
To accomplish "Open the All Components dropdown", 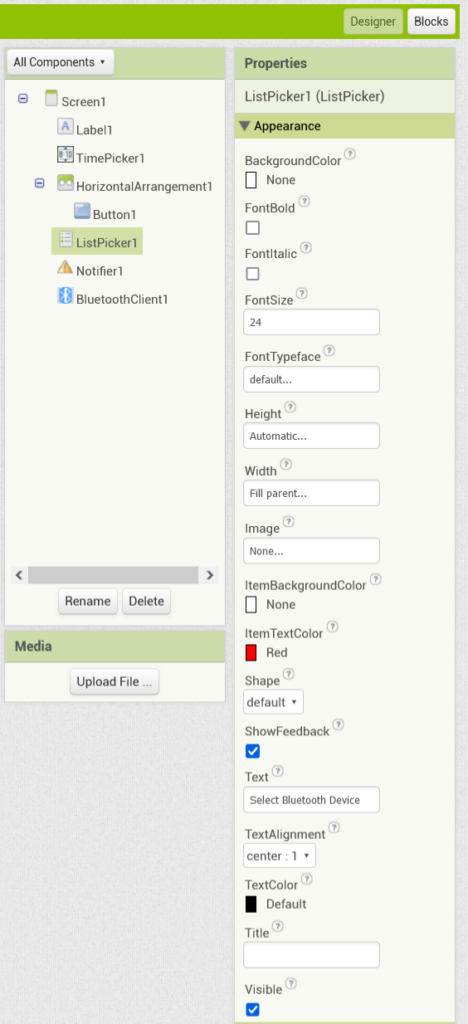I will pyautogui.click(x=60, y=63).
